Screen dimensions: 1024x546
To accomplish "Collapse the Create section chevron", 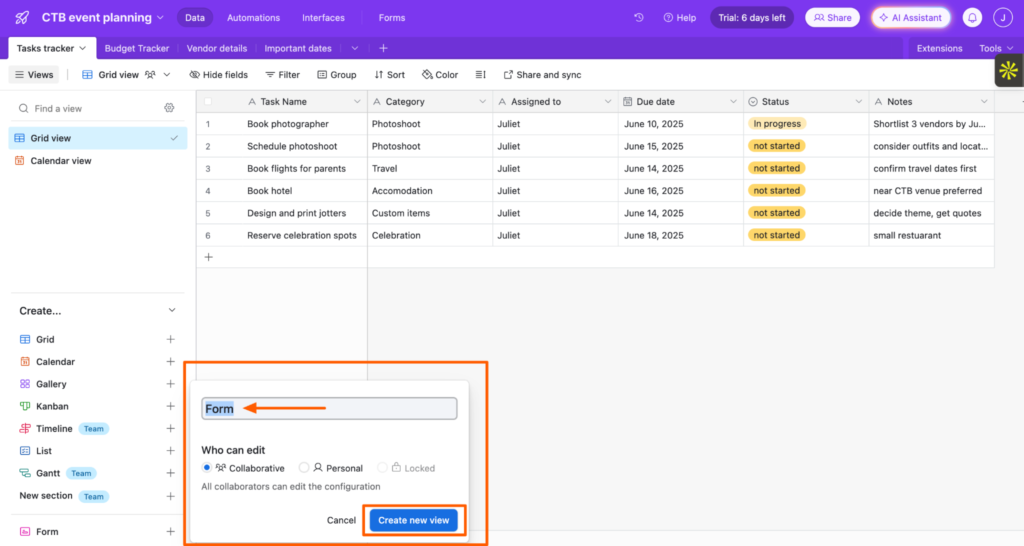I will (x=172, y=311).
